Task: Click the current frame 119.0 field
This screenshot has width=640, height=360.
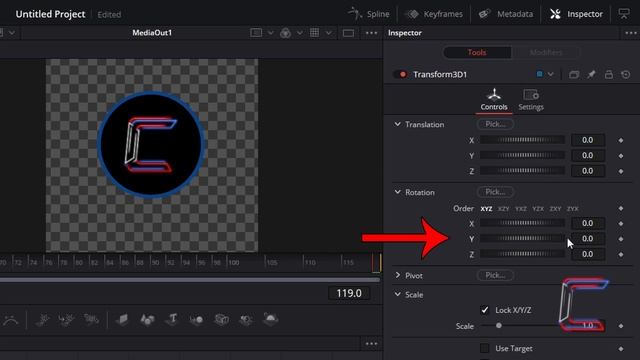Action: tap(349, 293)
